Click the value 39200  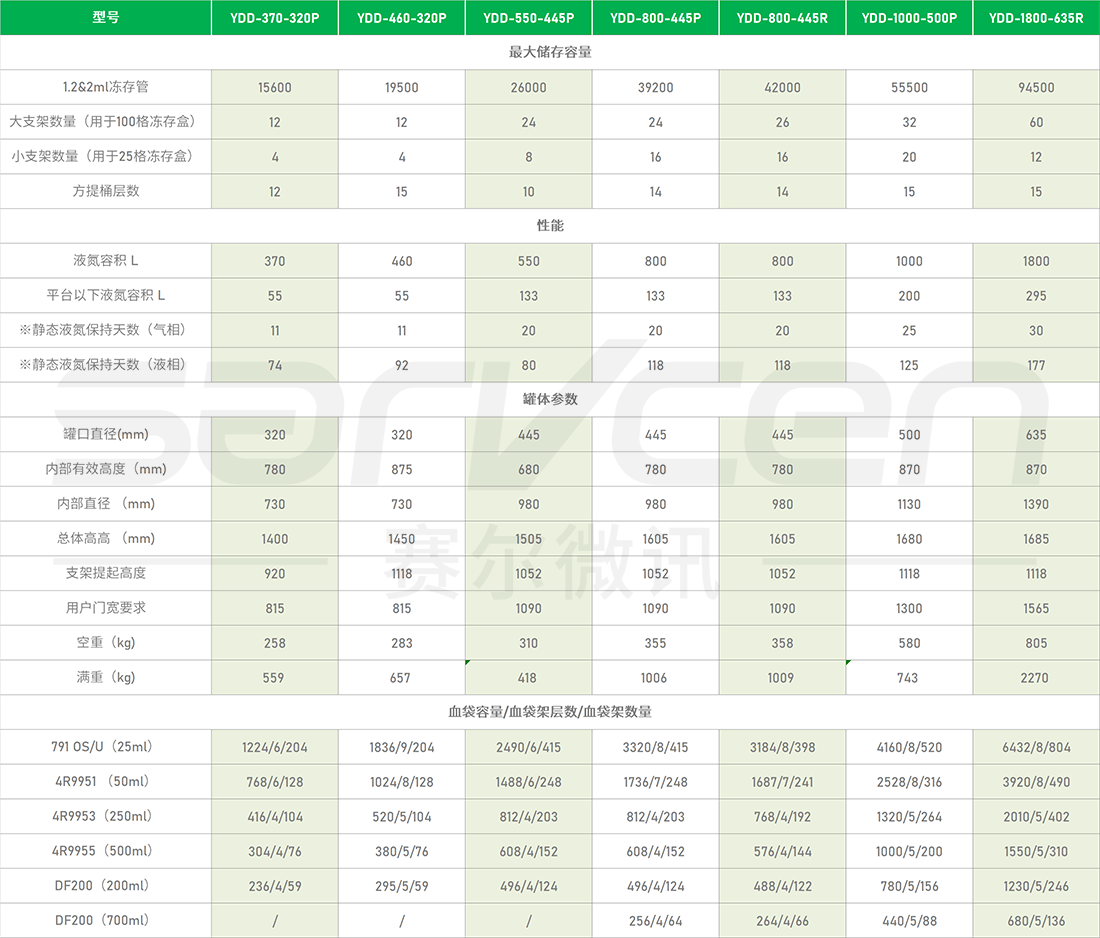click(x=655, y=88)
